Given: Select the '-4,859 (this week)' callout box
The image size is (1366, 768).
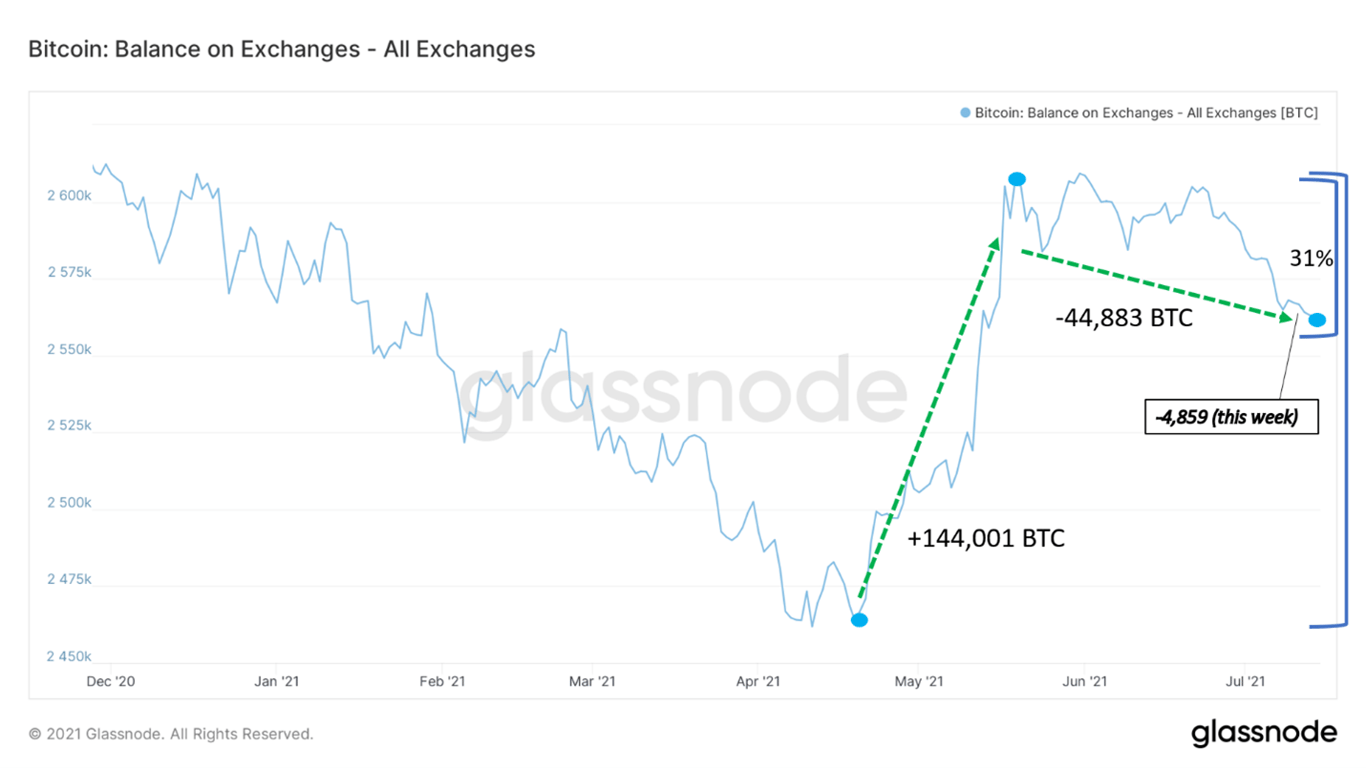Looking at the screenshot, I should pyautogui.click(x=1231, y=417).
